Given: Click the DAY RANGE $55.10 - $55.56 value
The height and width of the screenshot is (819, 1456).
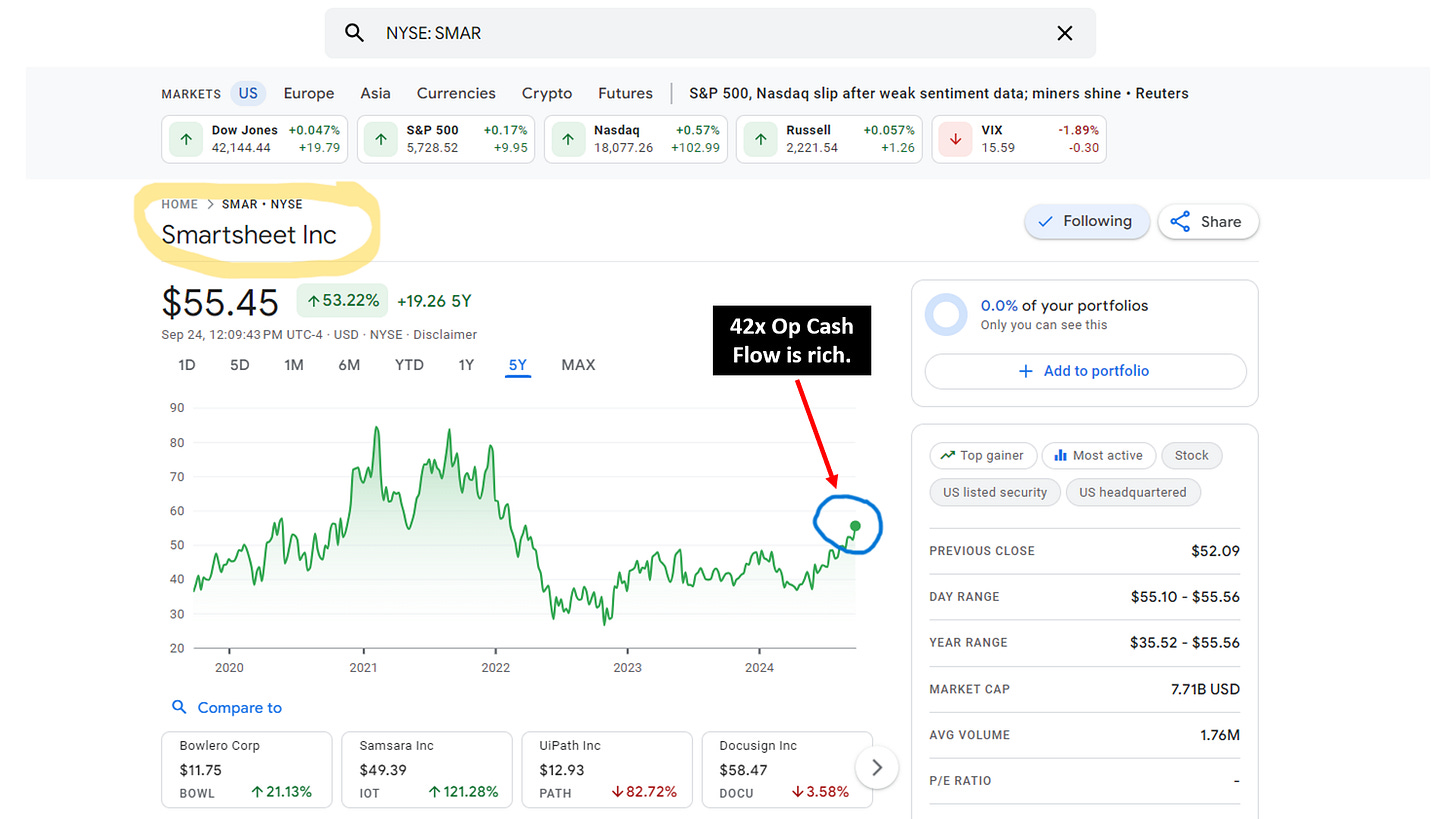Looking at the screenshot, I should [x=1185, y=597].
